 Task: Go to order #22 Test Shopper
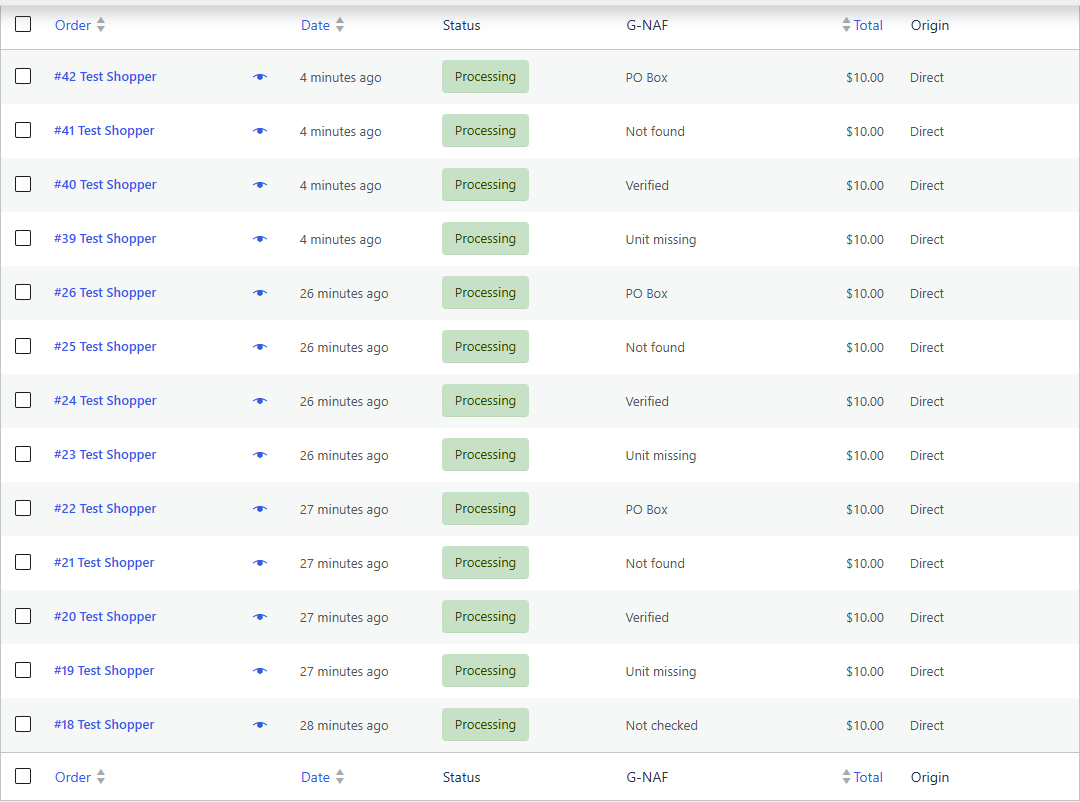(x=105, y=508)
